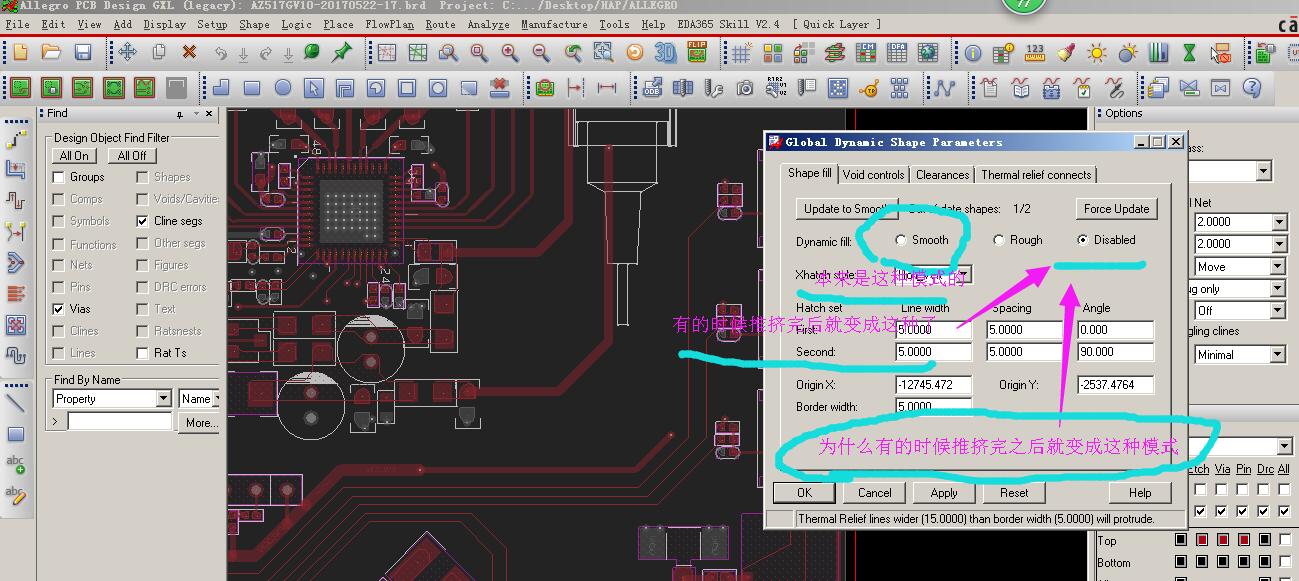Click the Zoom In magnifier icon
Viewport: 1299px width, 581px height.
click(x=510, y=52)
